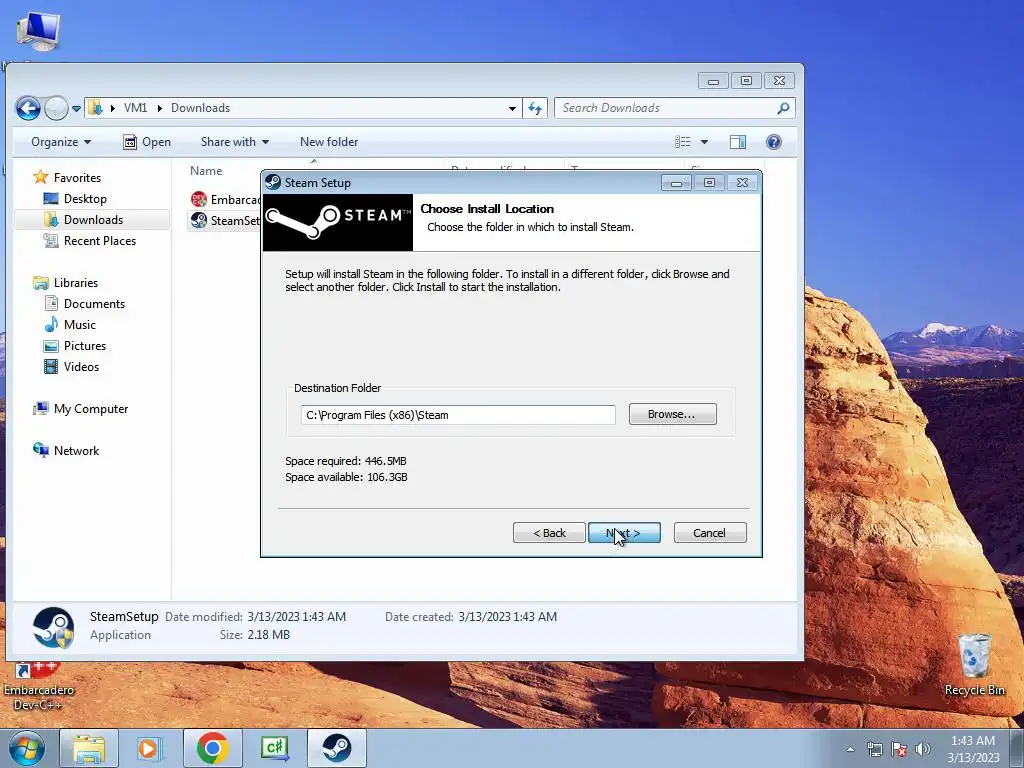The height and width of the screenshot is (768, 1024).
Task: Click Open in the Explorer toolbar
Action: 147,142
